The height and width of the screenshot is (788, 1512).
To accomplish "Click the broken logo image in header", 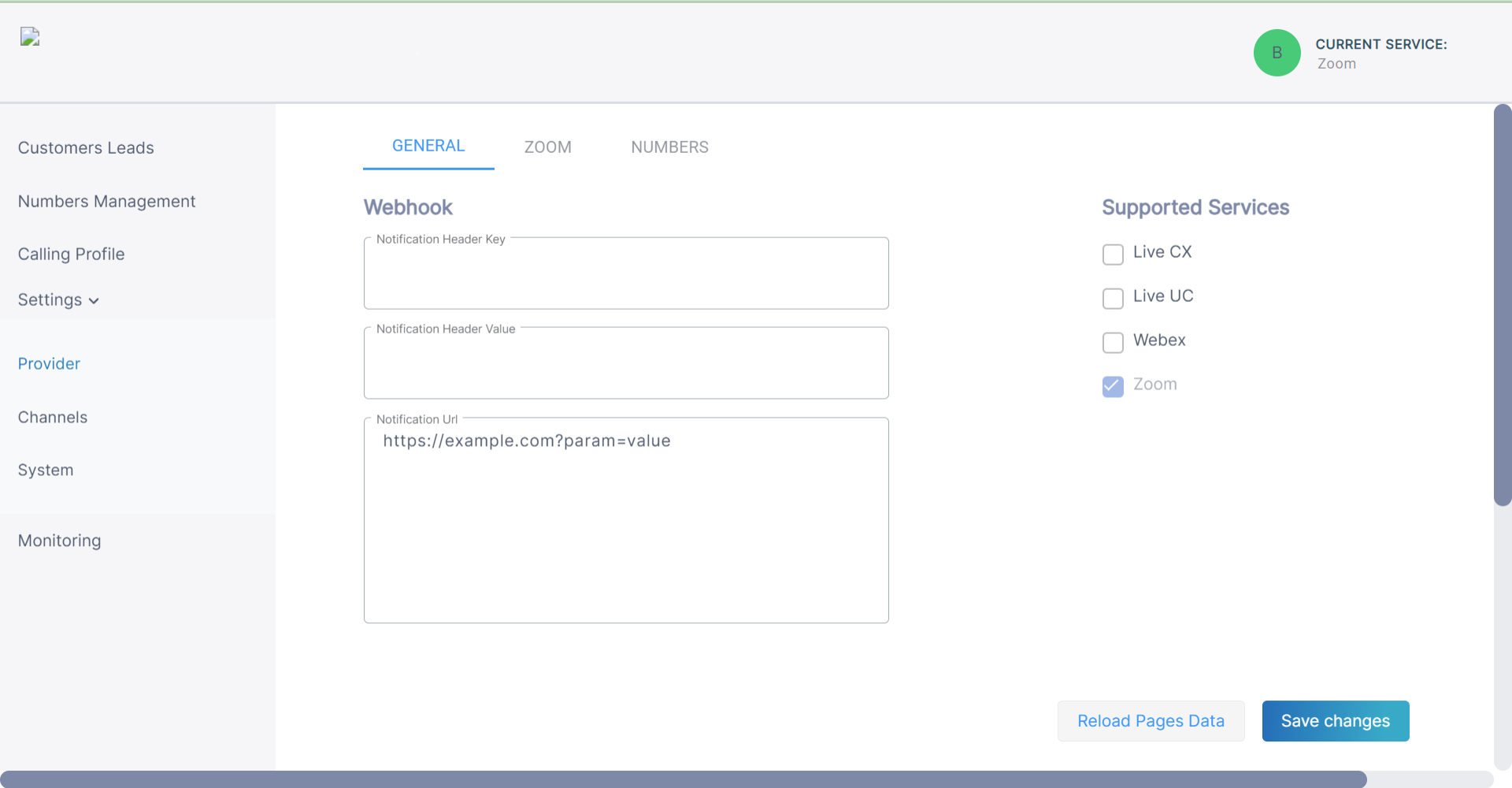I will (30, 37).
